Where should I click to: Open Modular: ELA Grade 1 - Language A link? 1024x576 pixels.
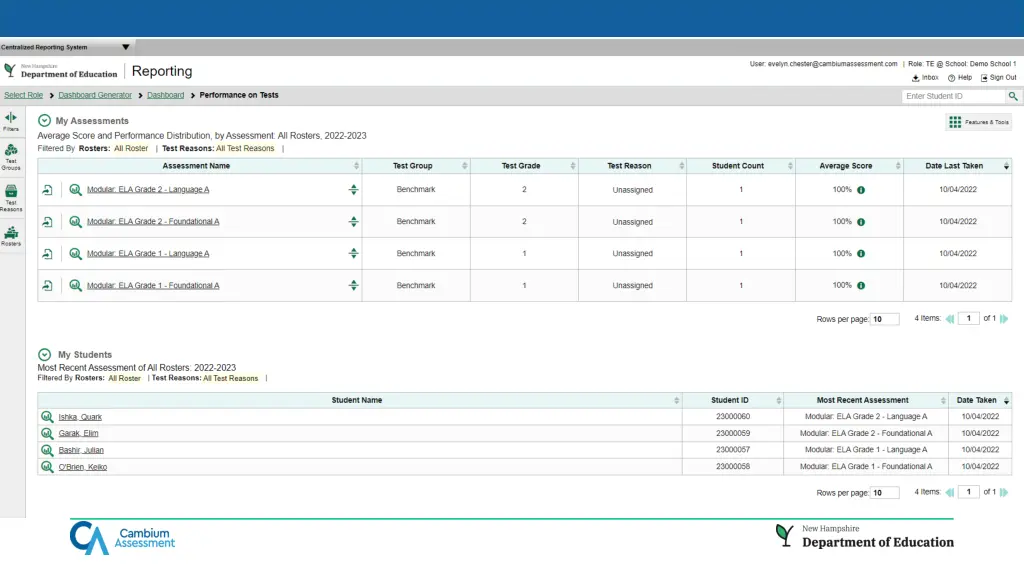point(148,253)
